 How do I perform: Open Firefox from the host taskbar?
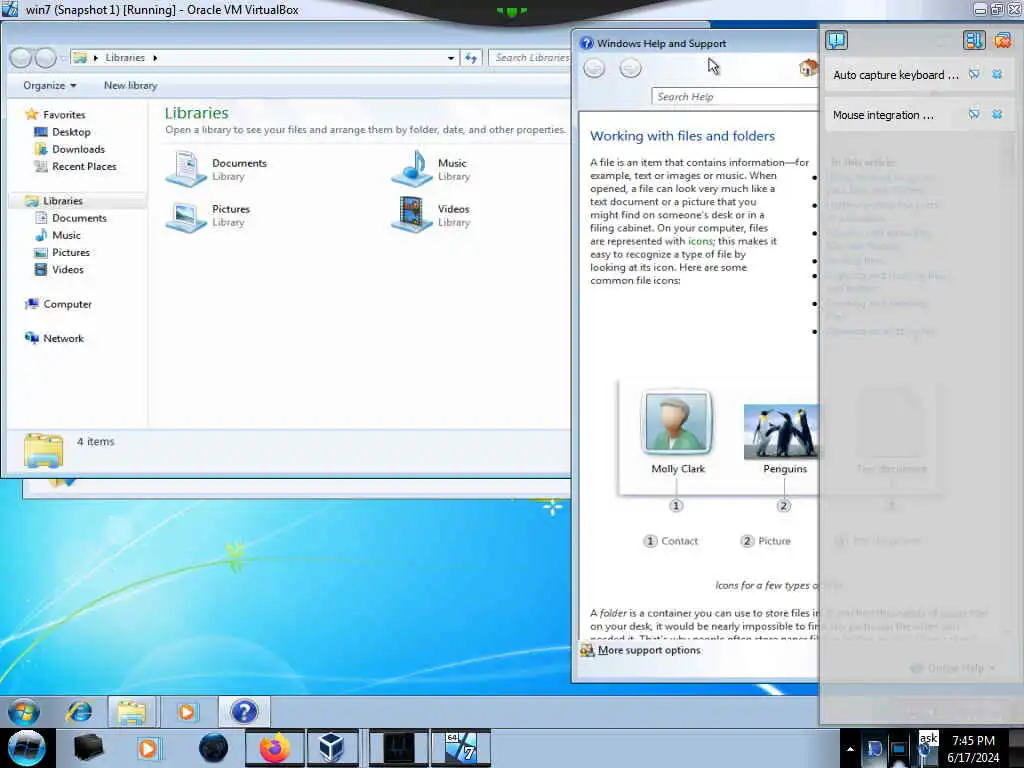coord(275,748)
